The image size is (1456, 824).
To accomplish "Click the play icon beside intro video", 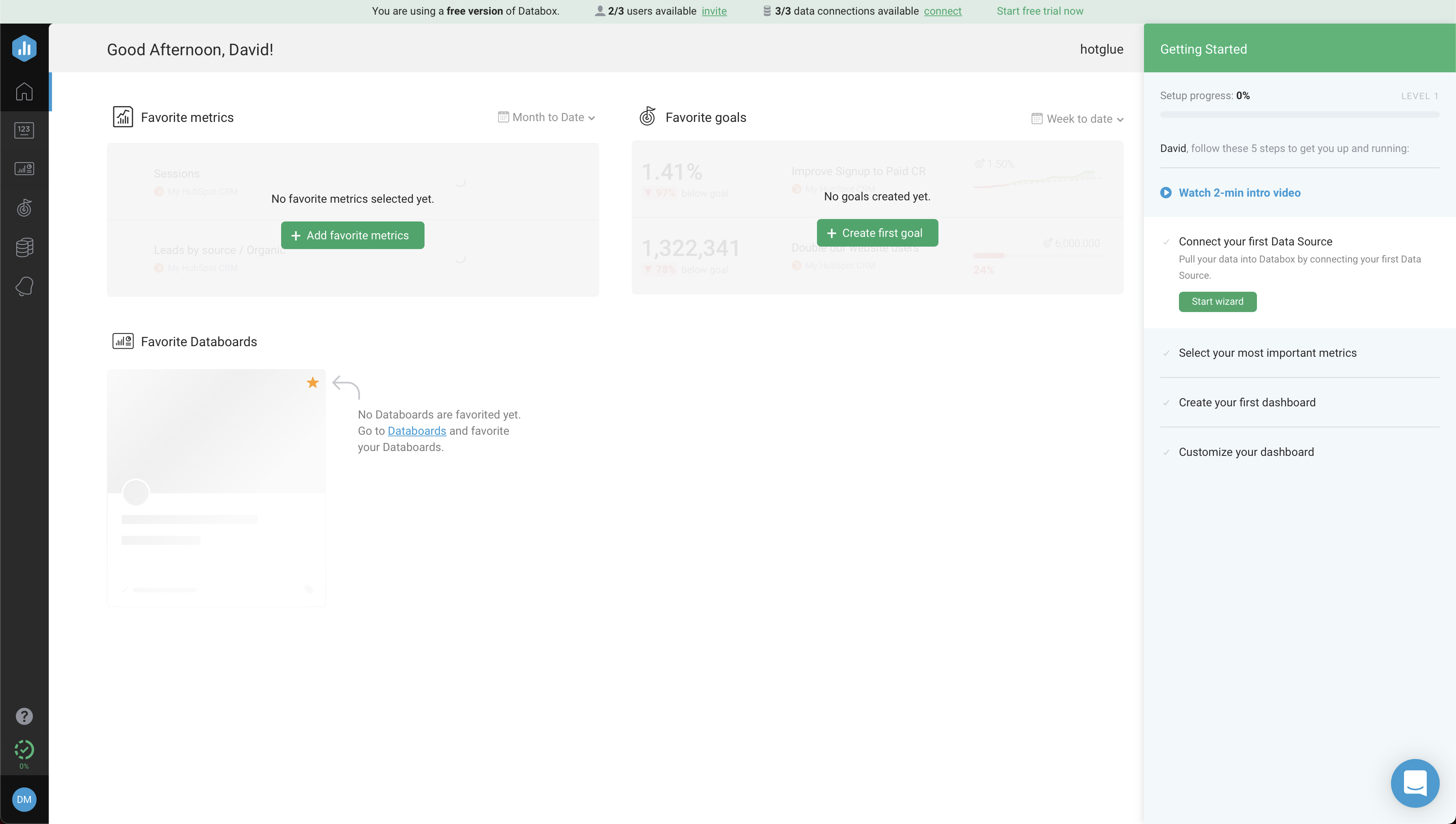I will click(x=1166, y=193).
